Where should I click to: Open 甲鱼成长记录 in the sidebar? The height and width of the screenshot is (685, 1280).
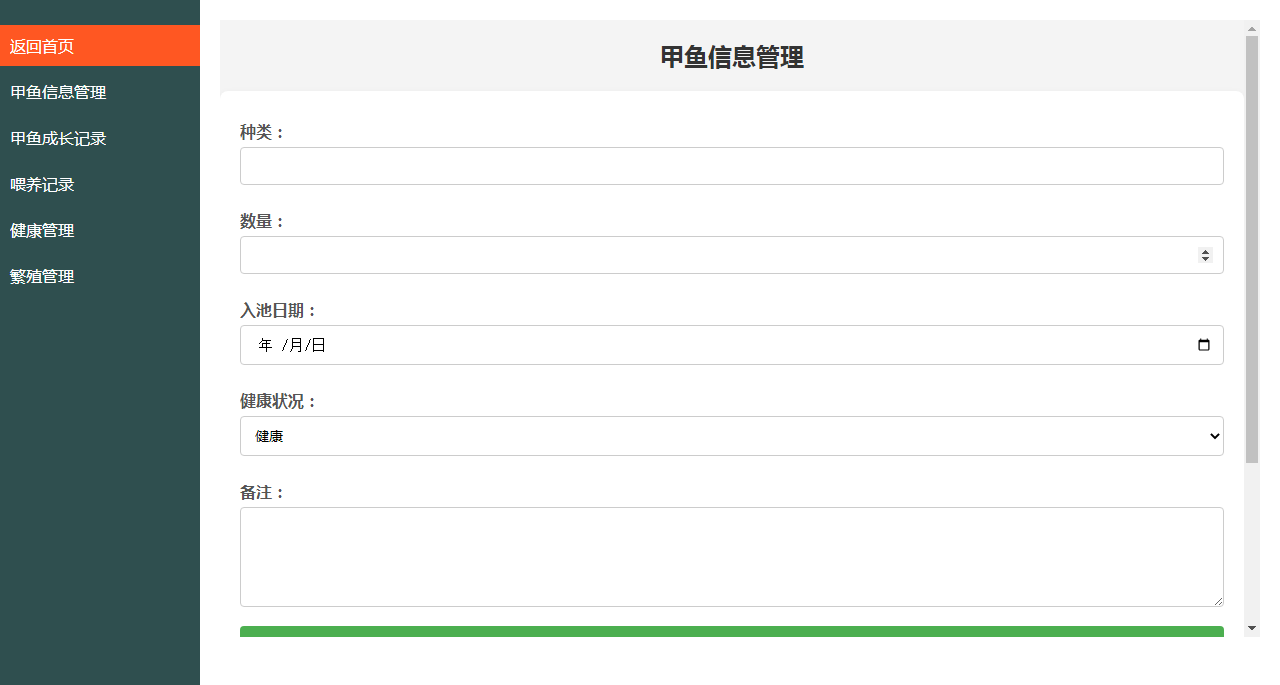tap(100, 138)
